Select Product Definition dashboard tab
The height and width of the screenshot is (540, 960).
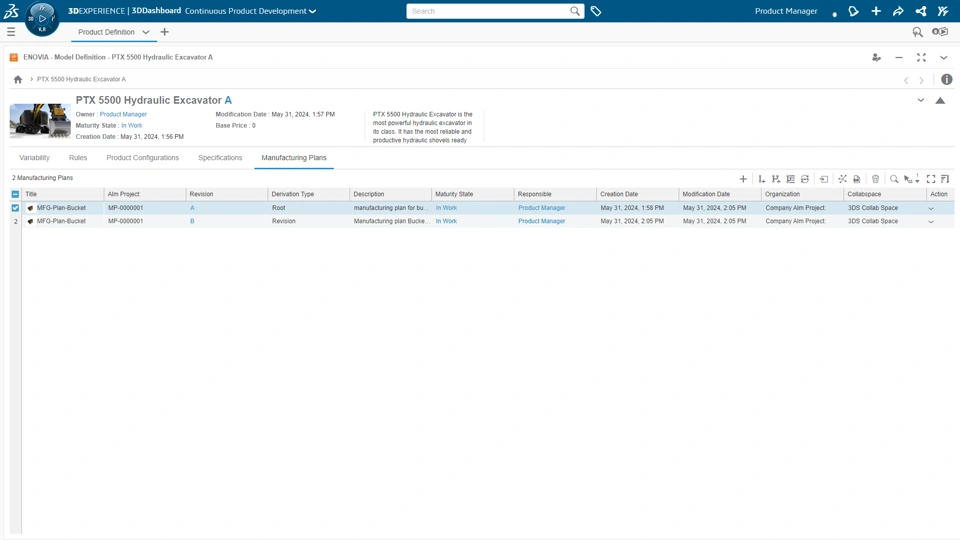click(x=106, y=32)
